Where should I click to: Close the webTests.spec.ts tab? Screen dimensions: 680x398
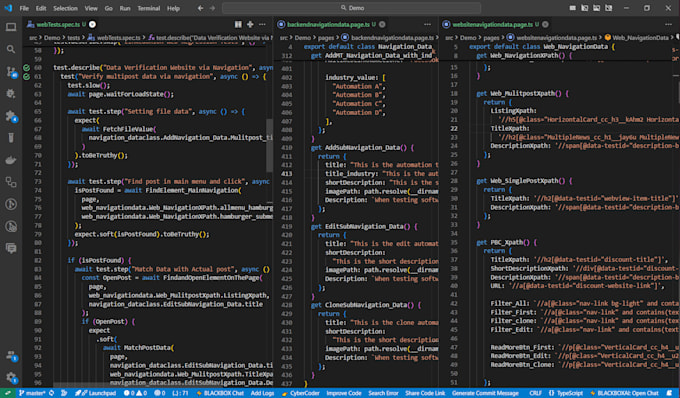(x=92, y=24)
